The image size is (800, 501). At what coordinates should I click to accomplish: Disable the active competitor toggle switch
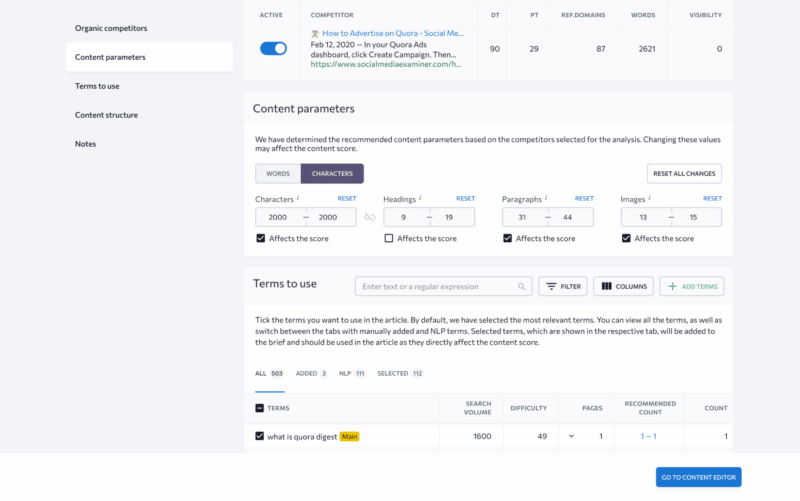pos(273,48)
